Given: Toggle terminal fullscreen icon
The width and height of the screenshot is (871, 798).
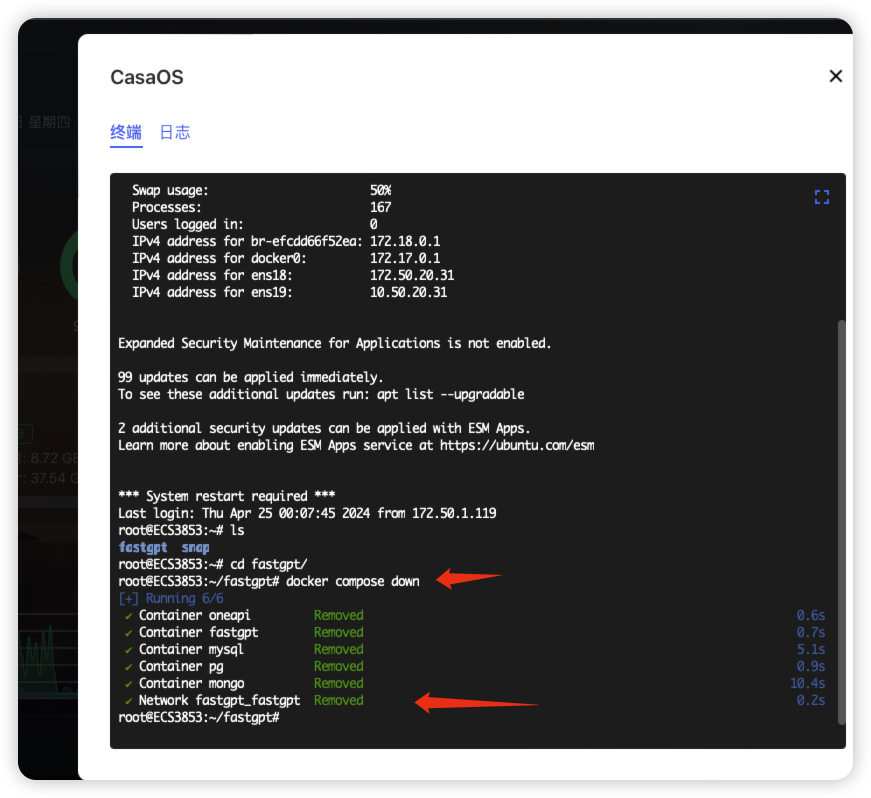Looking at the screenshot, I should coord(822,197).
